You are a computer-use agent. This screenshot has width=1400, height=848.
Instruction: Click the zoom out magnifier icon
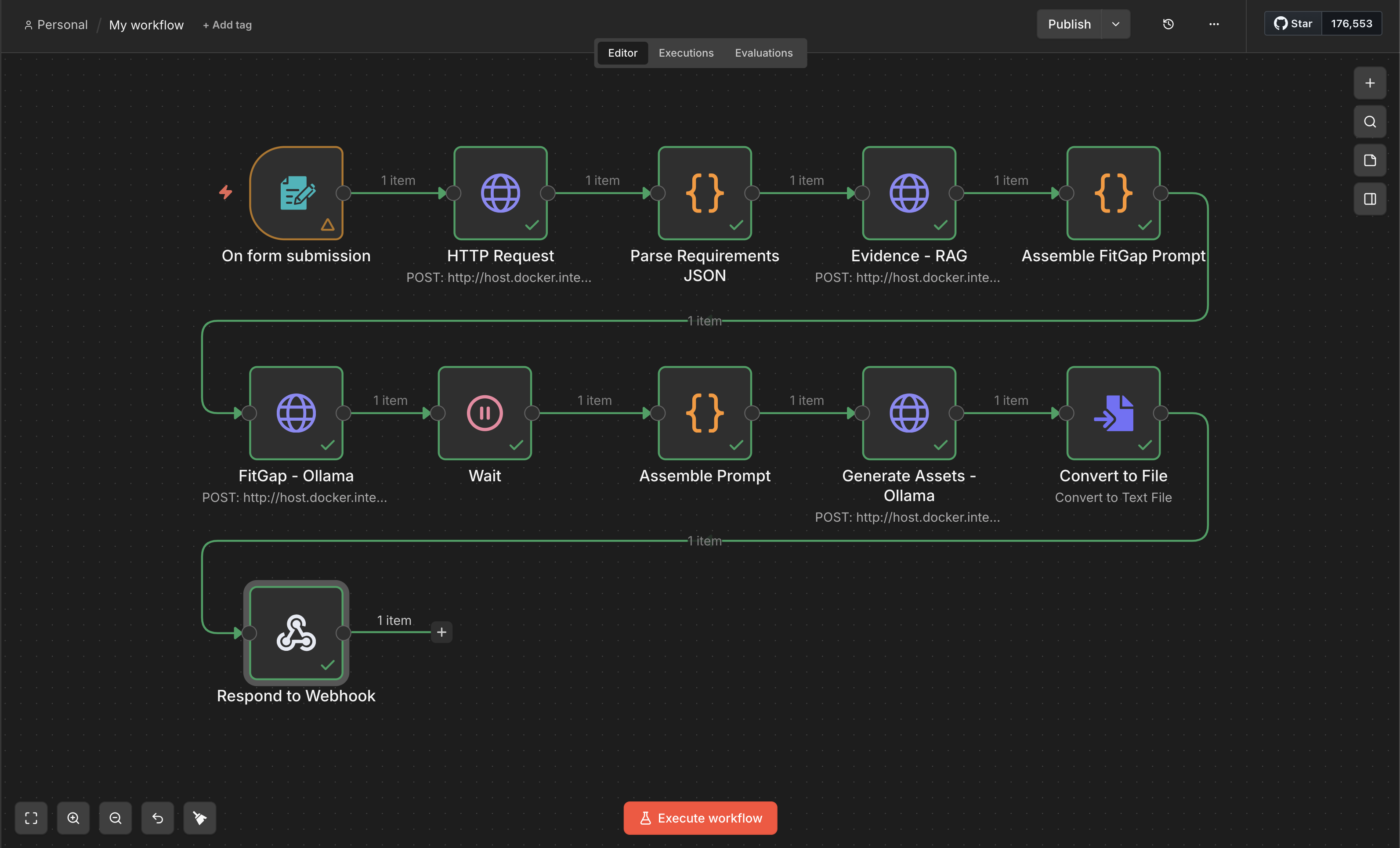(x=116, y=818)
